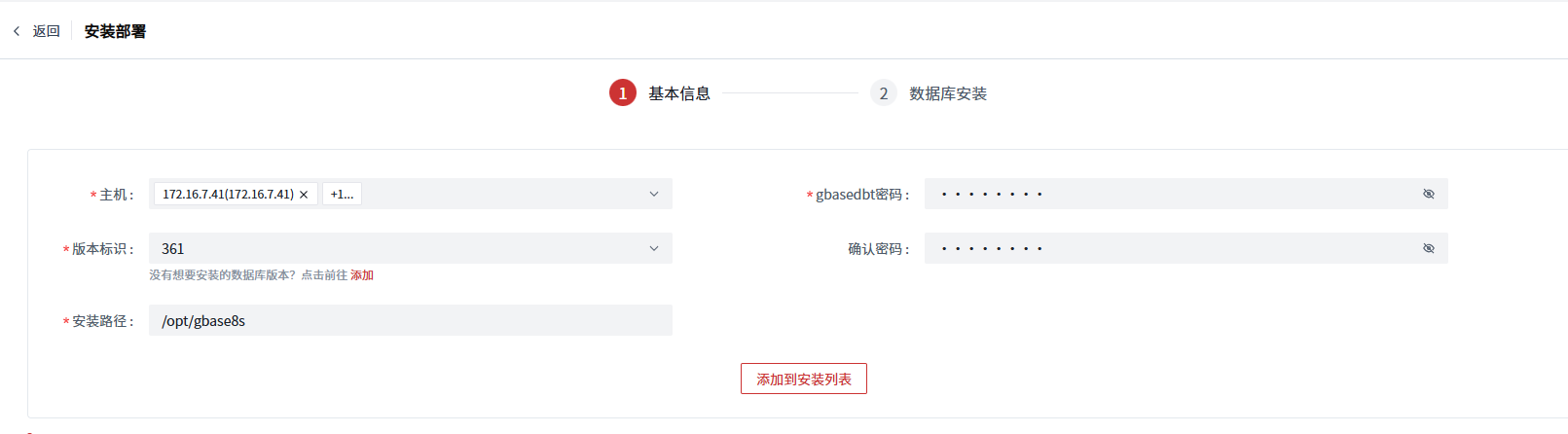This screenshot has width=1568, height=434.
Task: Click the 添加到安装列表 button
Action: click(803, 379)
